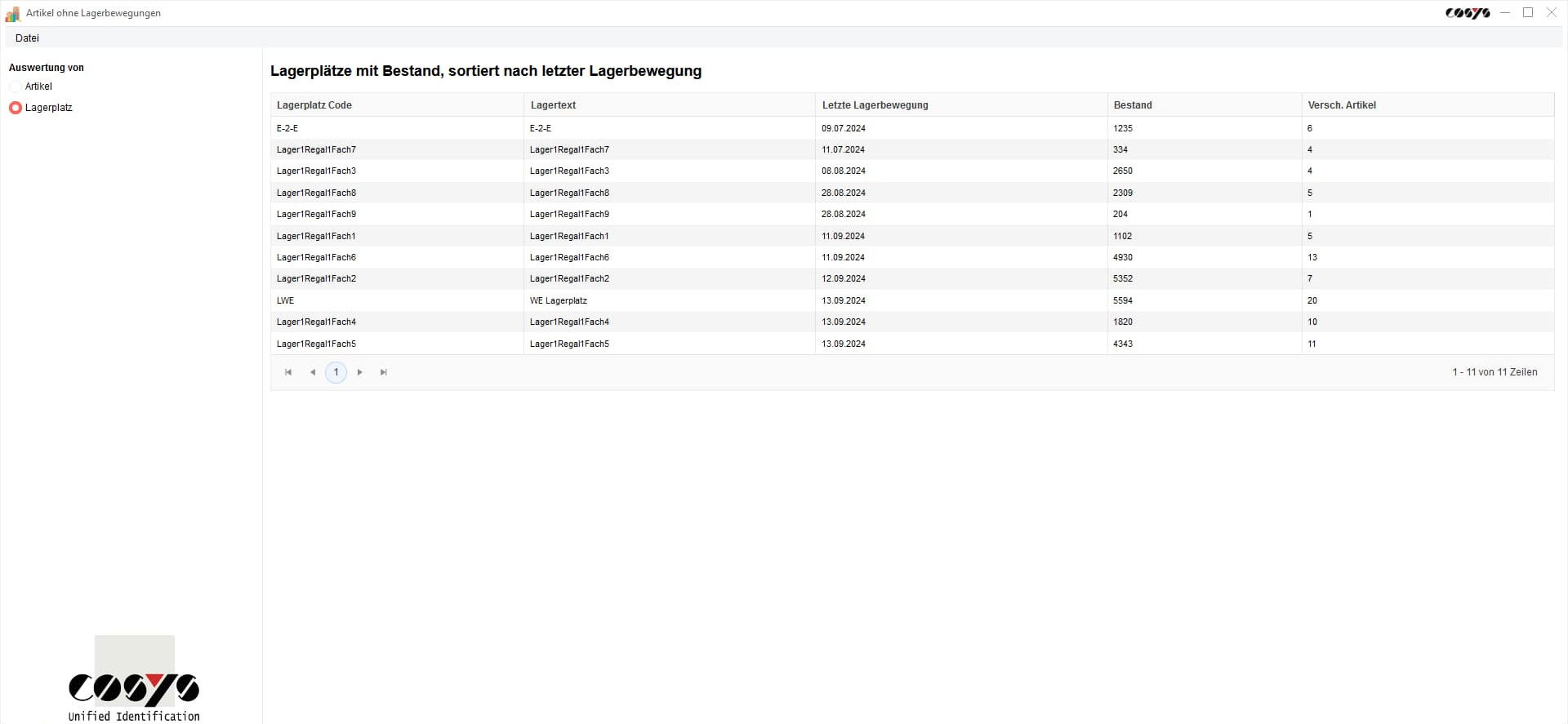Screen dimensions: 1568x724
Task: Click Versch. Artikel value 20
Action: click(x=1312, y=301)
